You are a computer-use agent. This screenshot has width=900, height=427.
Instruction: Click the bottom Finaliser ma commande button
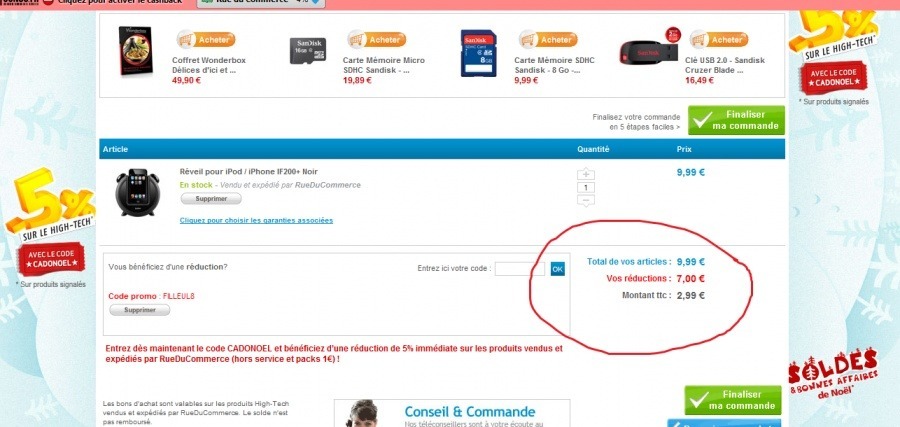[x=733, y=400]
